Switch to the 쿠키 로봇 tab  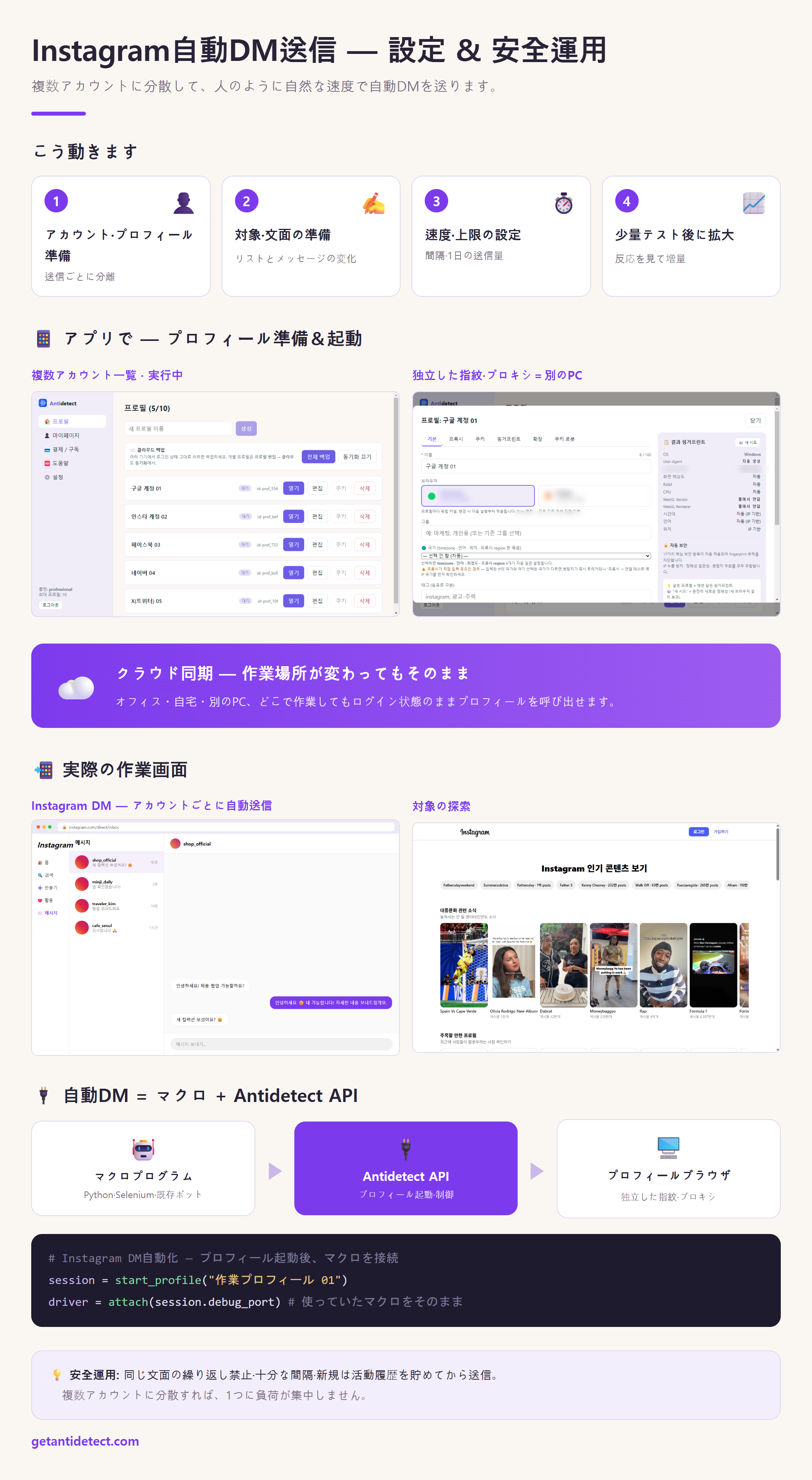click(x=564, y=439)
